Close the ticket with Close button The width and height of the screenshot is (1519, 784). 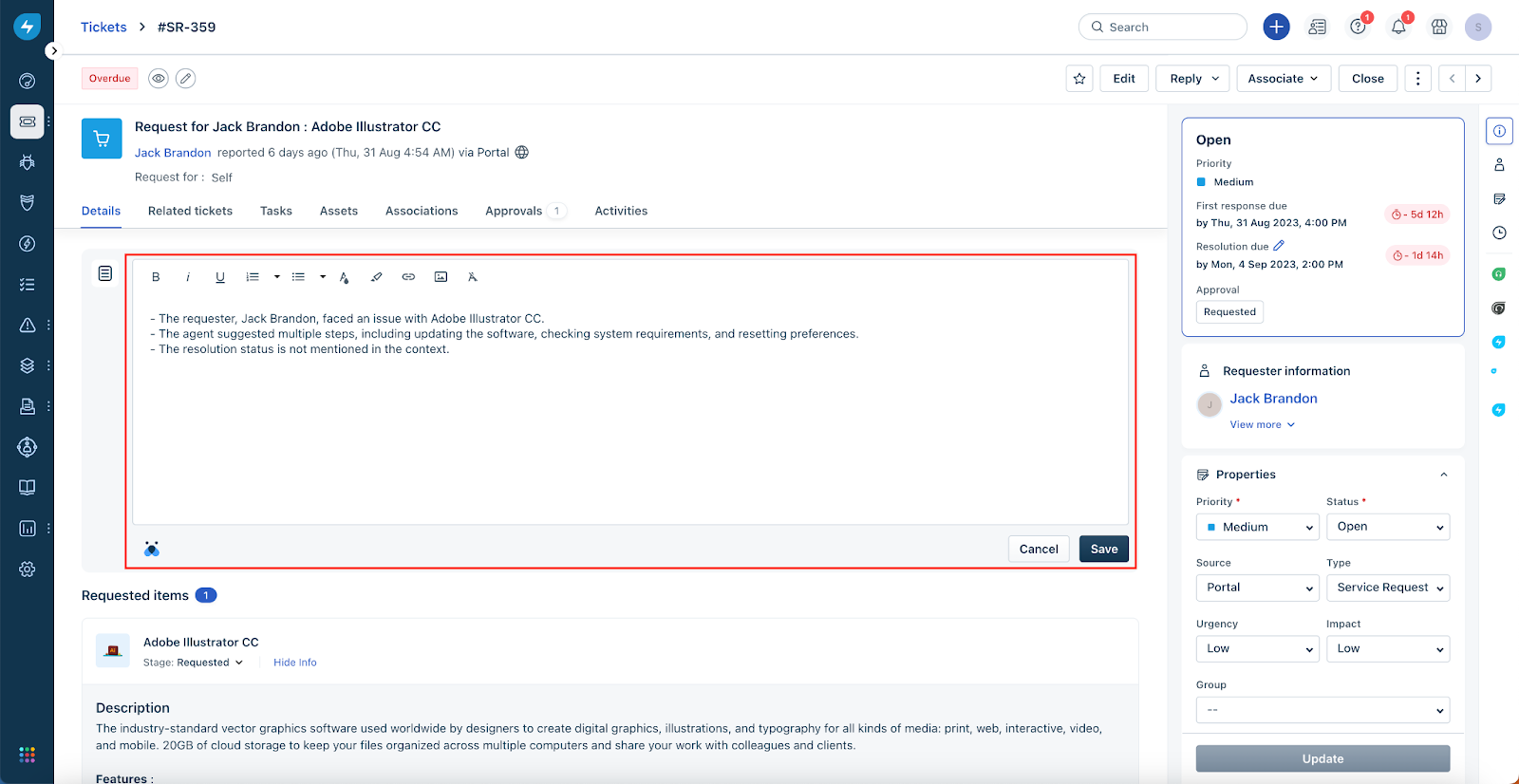[1368, 79]
